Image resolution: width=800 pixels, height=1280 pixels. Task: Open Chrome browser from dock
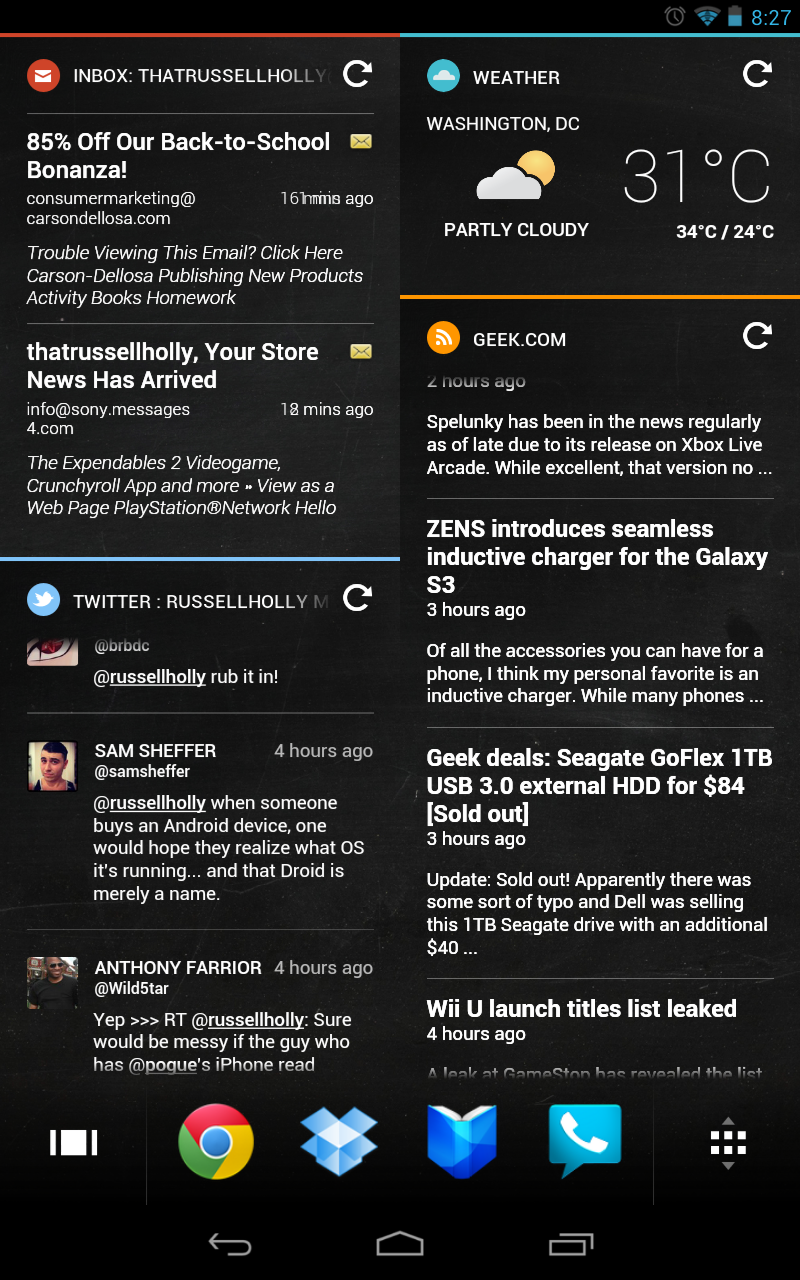pyautogui.click(x=216, y=1142)
